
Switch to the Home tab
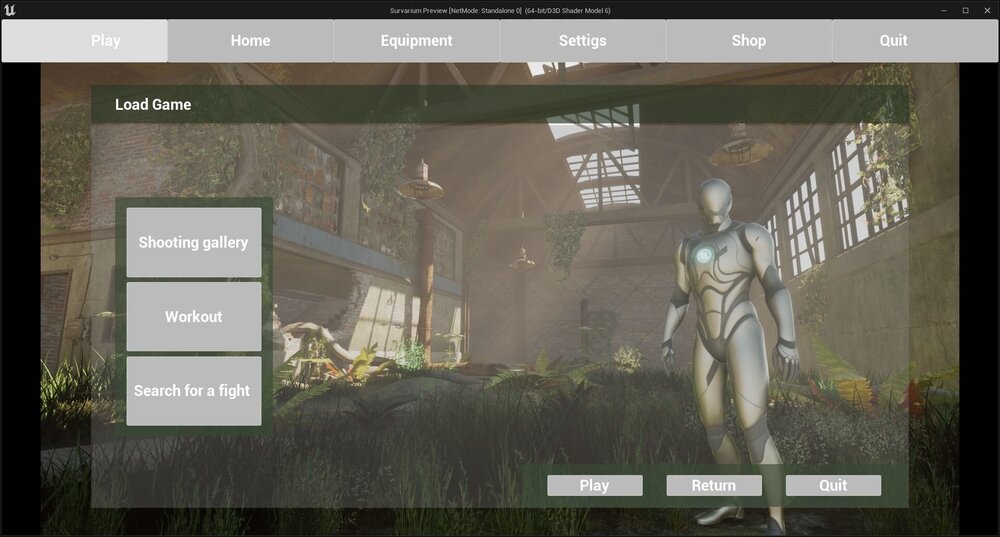coord(251,41)
